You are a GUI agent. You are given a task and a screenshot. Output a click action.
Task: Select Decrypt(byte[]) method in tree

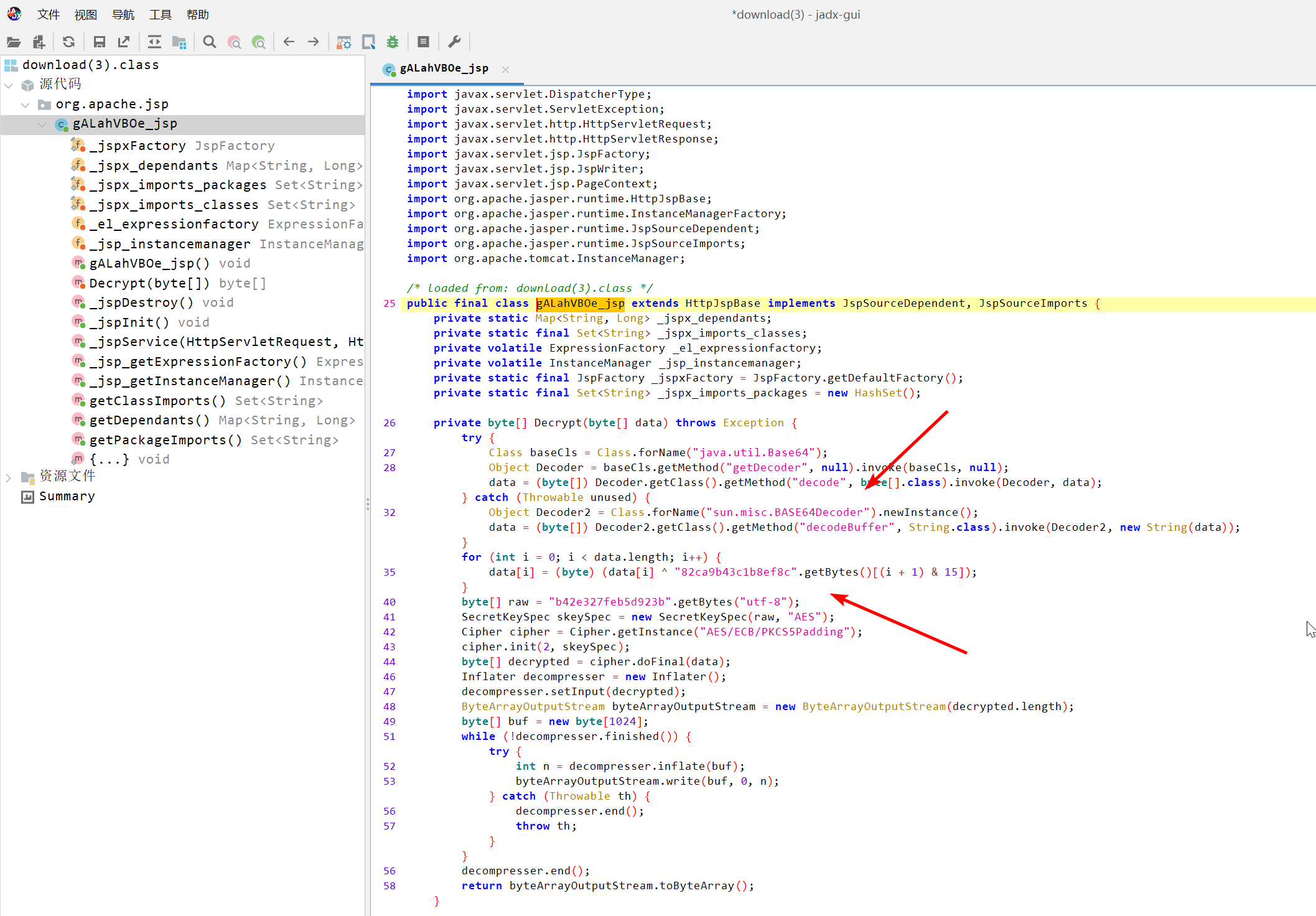177,283
